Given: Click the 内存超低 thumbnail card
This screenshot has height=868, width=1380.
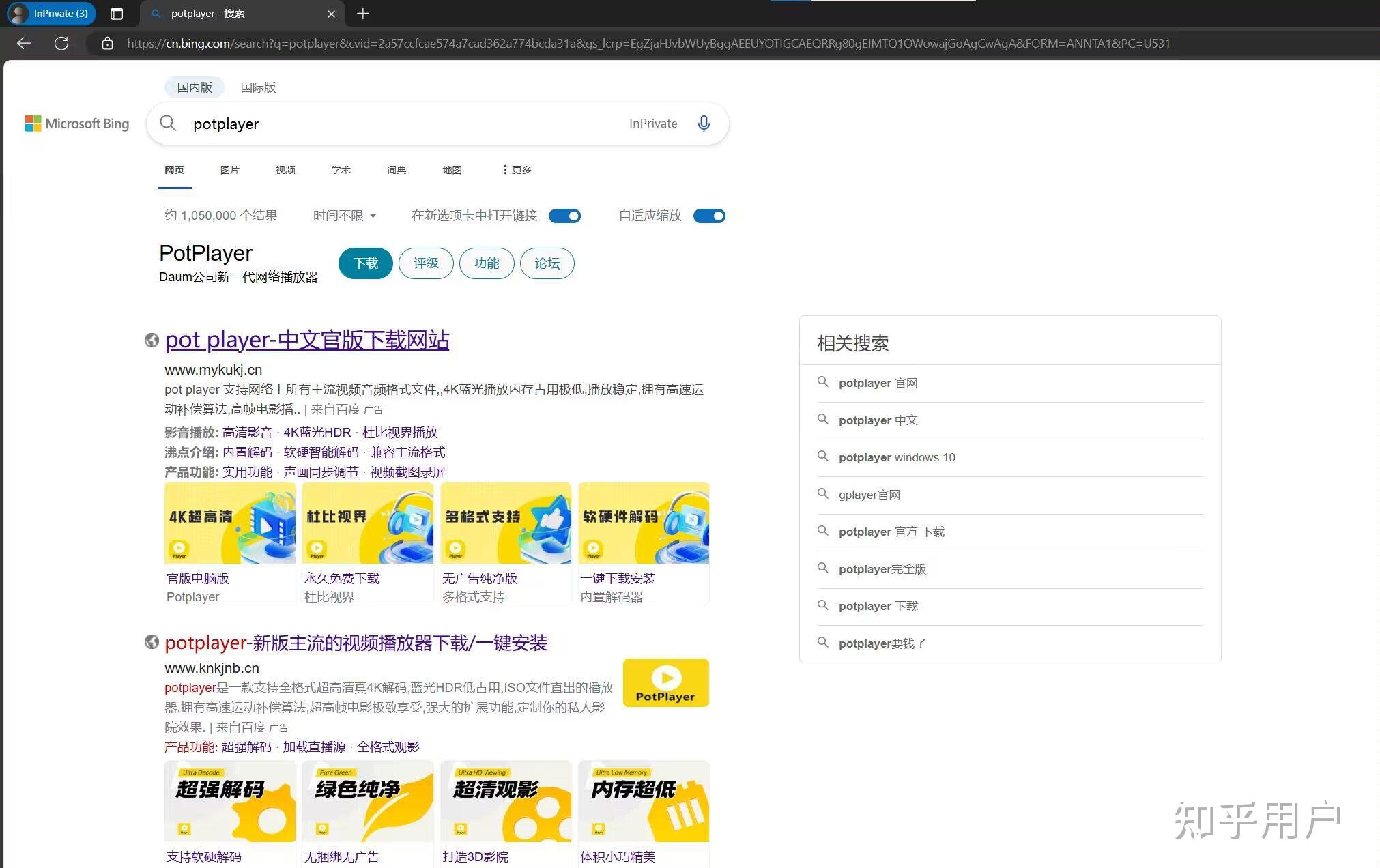Looking at the screenshot, I should (x=644, y=801).
